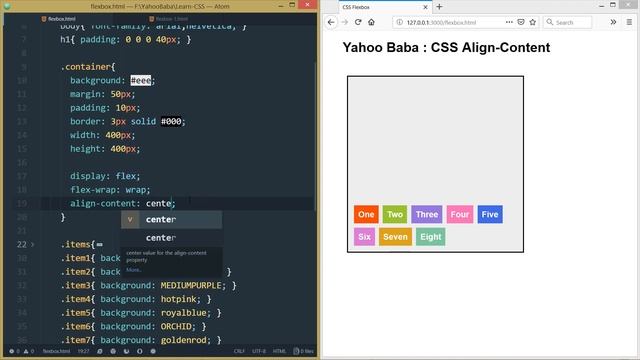This screenshot has width=640, height=360.
Task: Switch to the second Atom editor tab
Action: coord(168,19)
